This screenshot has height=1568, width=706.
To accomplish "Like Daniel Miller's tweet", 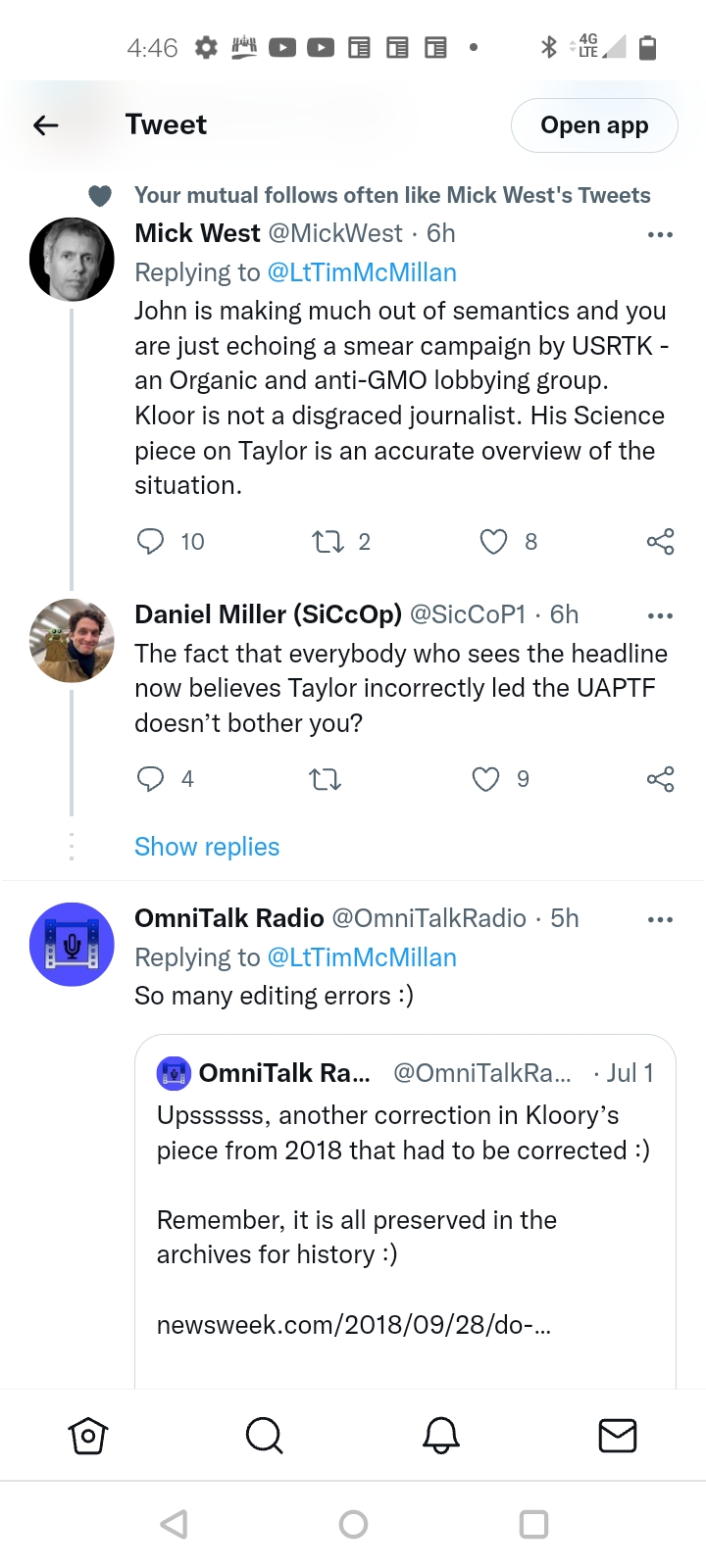I will click(x=485, y=779).
